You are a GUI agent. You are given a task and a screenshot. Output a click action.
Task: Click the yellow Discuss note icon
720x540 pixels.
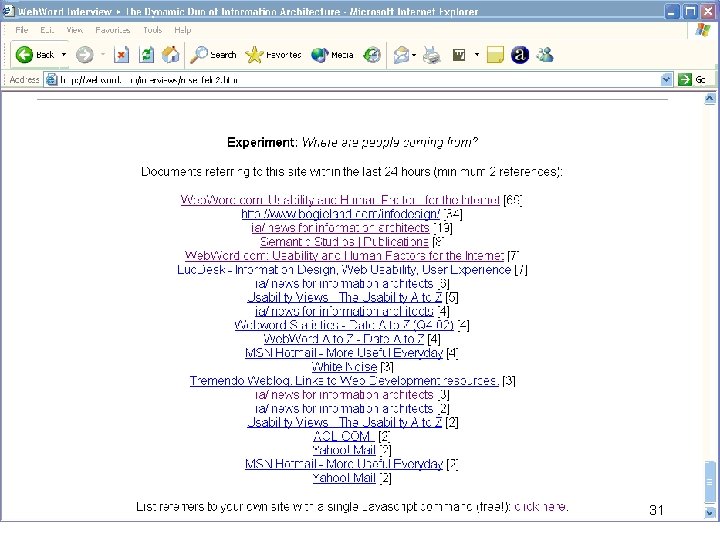click(x=495, y=55)
